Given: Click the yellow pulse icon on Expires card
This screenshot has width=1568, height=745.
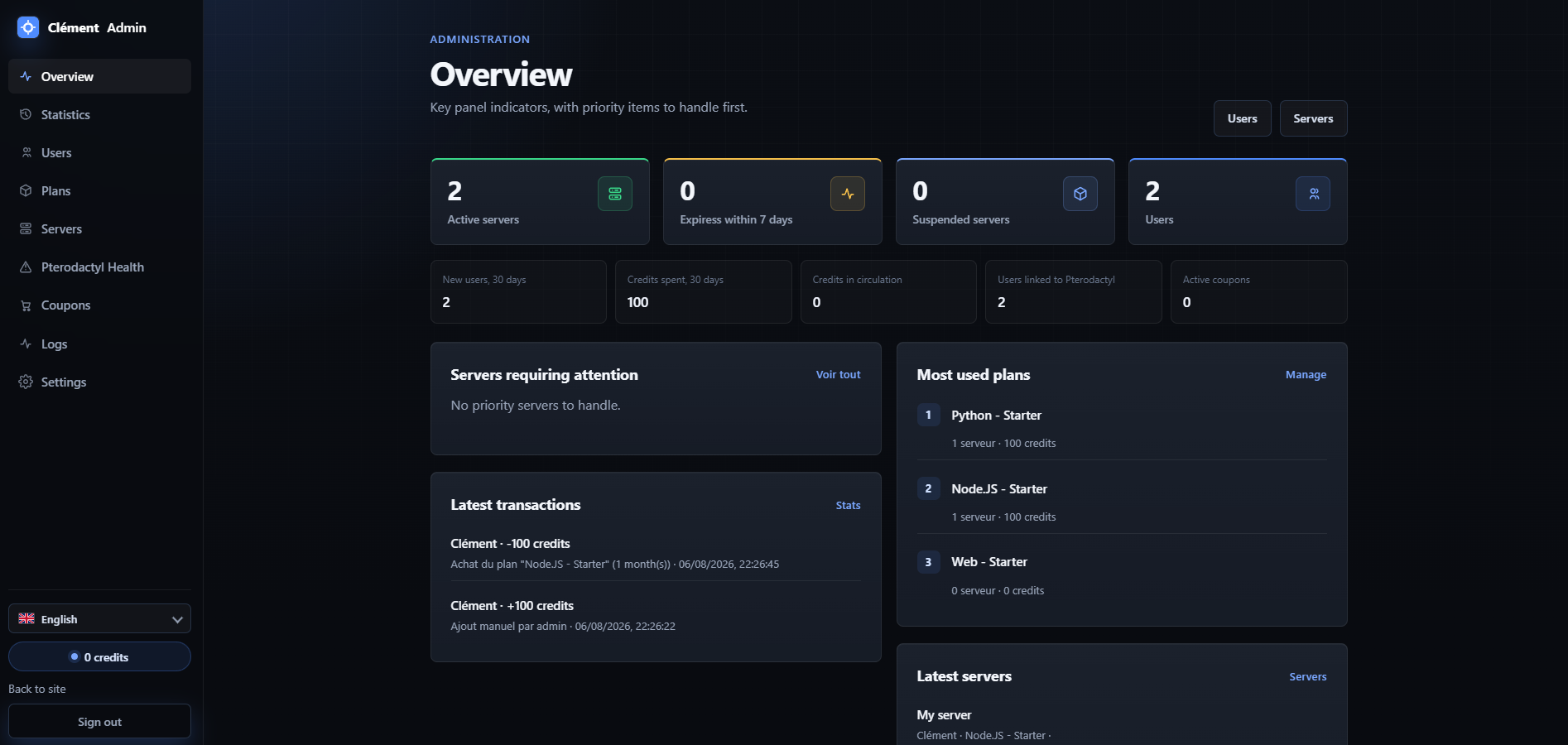Looking at the screenshot, I should pyautogui.click(x=848, y=194).
